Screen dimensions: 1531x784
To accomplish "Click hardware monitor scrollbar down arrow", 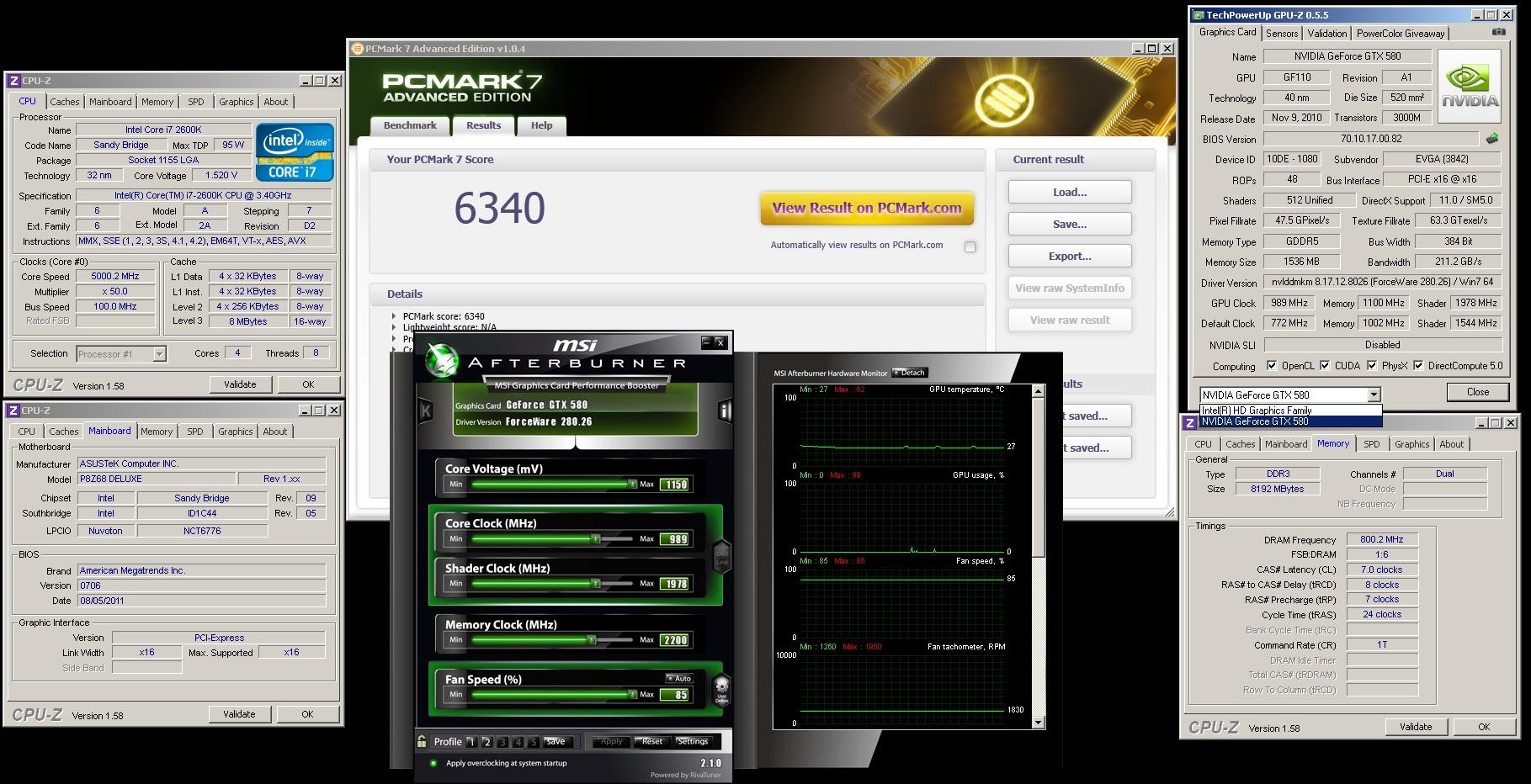I will (x=1039, y=722).
